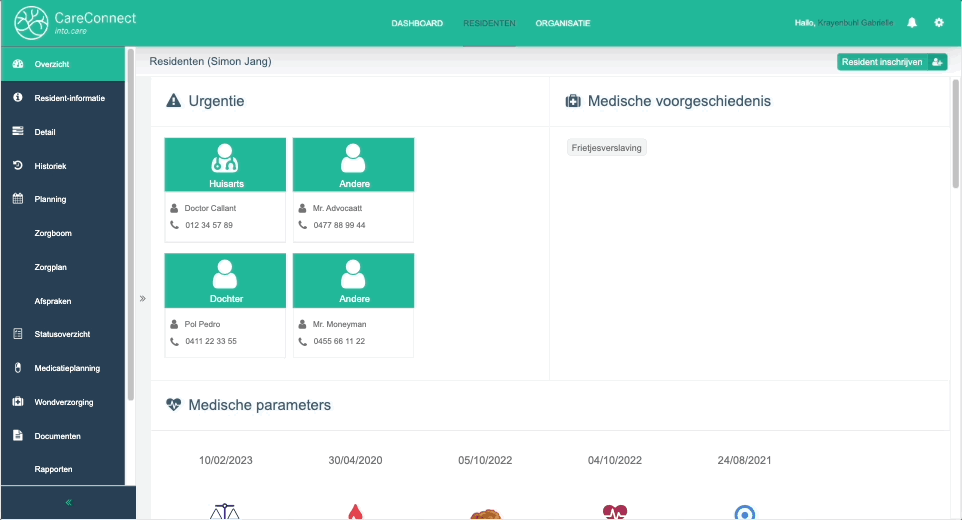Screen dimensions: 962x520
Task: Open settings gear in header
Action: tap(939, 23)
